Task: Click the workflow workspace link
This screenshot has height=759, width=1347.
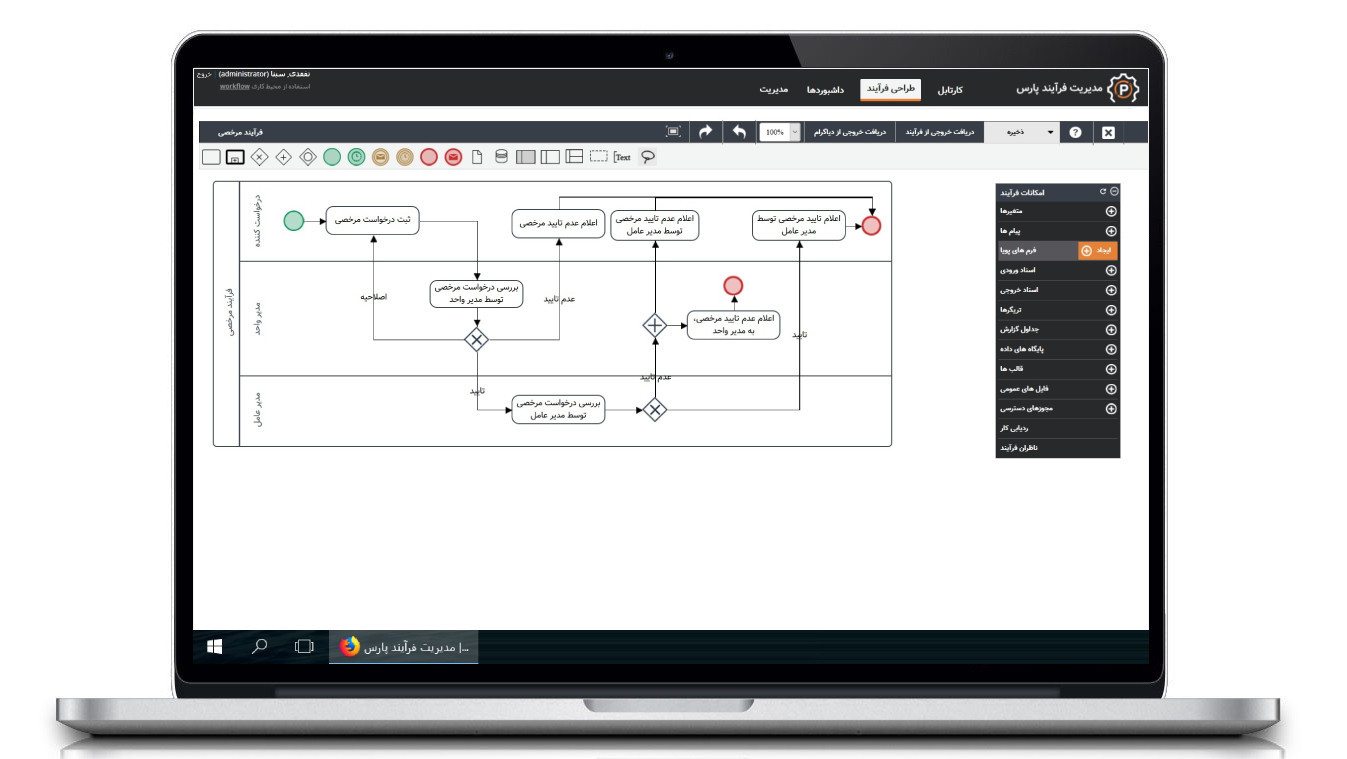Action: pos(235,86)
